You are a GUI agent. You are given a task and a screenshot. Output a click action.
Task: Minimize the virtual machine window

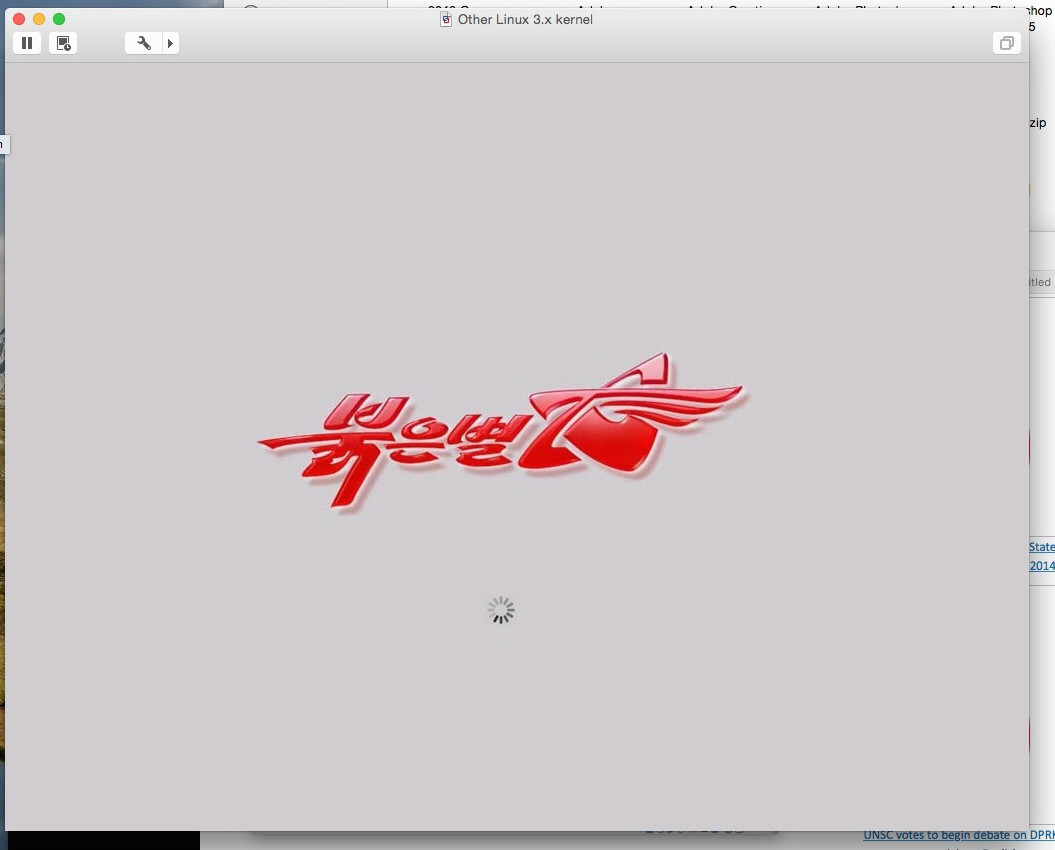click(39, 19)
